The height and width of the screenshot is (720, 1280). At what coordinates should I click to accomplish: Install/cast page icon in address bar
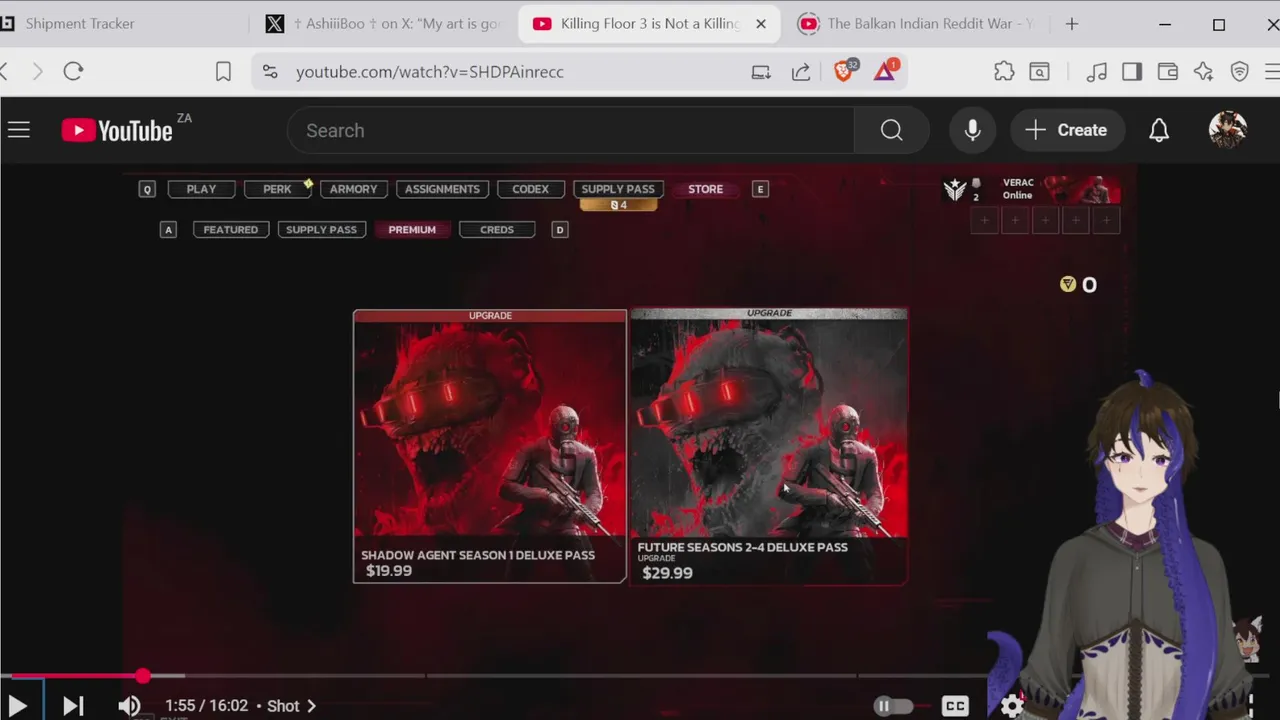(x=761, y=71)
